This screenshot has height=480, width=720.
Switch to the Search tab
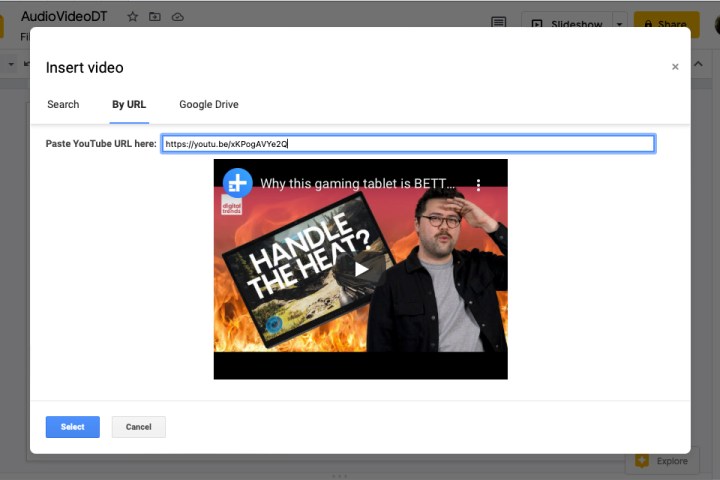pyautogui.click(x=63, y=104)
